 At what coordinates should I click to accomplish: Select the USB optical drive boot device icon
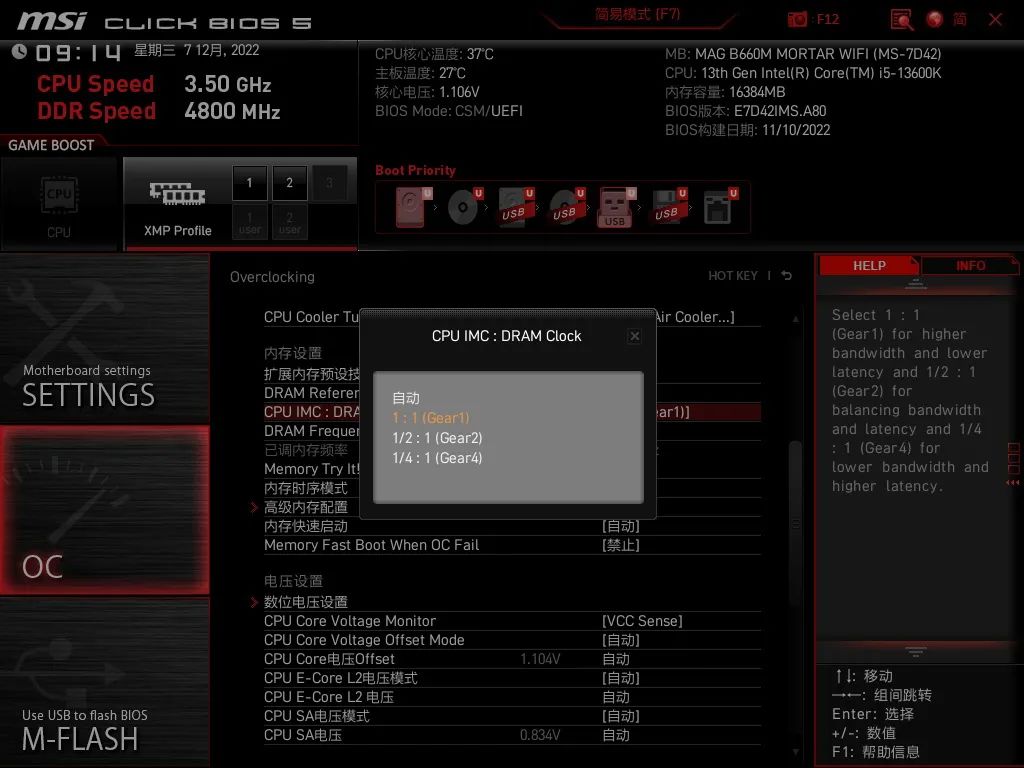[567, 206]
